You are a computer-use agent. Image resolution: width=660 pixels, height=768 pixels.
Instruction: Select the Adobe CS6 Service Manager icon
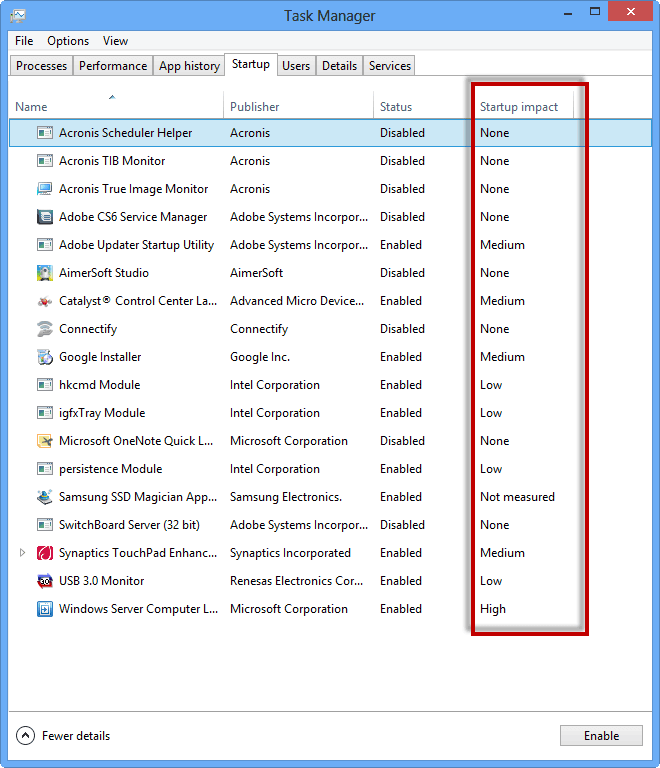(45, 216)
